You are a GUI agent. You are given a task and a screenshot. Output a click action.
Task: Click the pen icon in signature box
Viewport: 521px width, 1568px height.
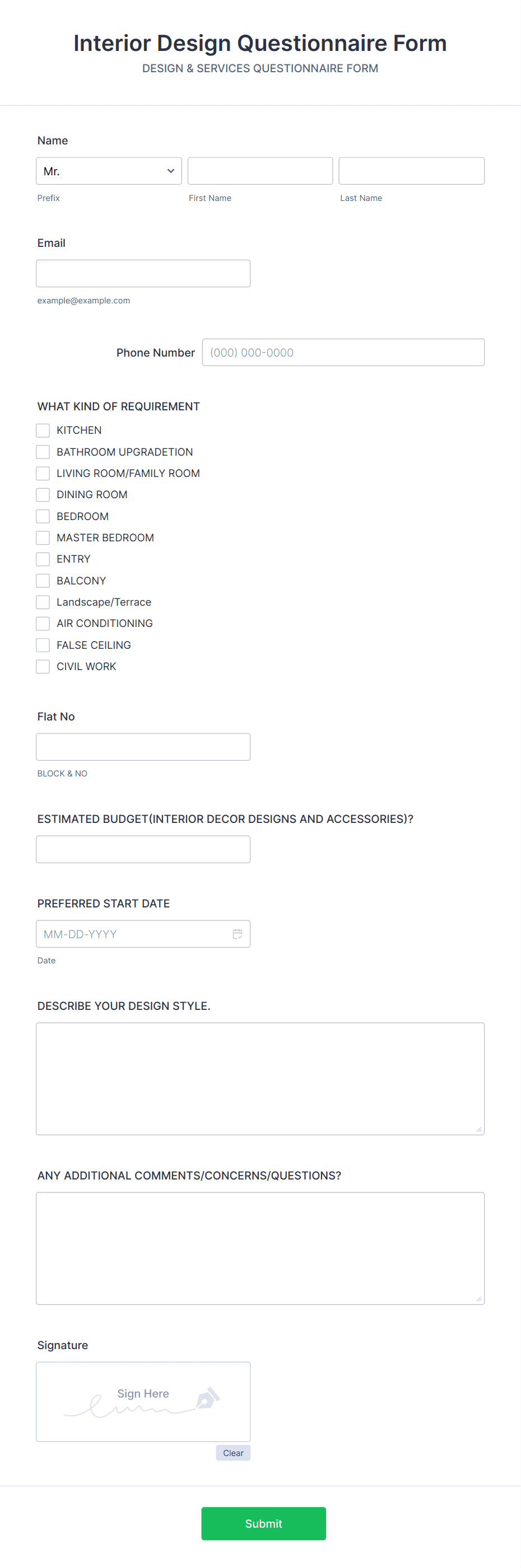[208, 1398]
